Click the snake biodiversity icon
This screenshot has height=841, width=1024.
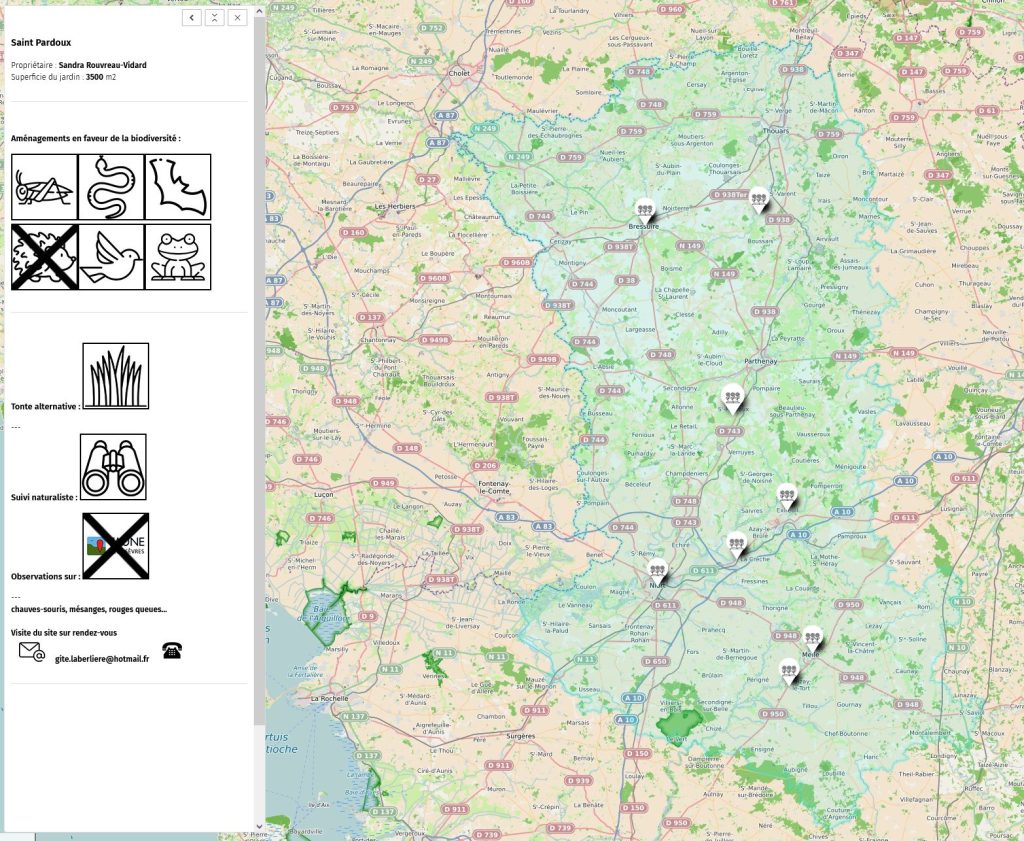111,187
